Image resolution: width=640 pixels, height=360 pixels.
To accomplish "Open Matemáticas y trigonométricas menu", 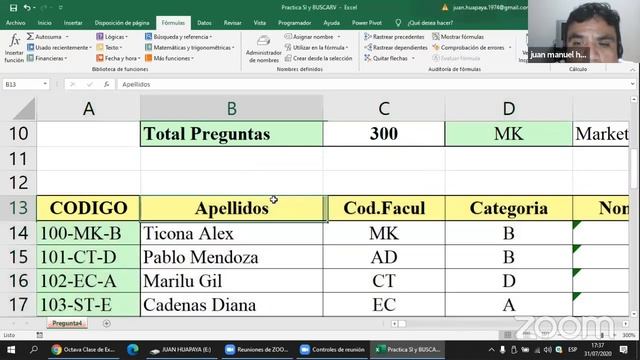I will [190, 47].
